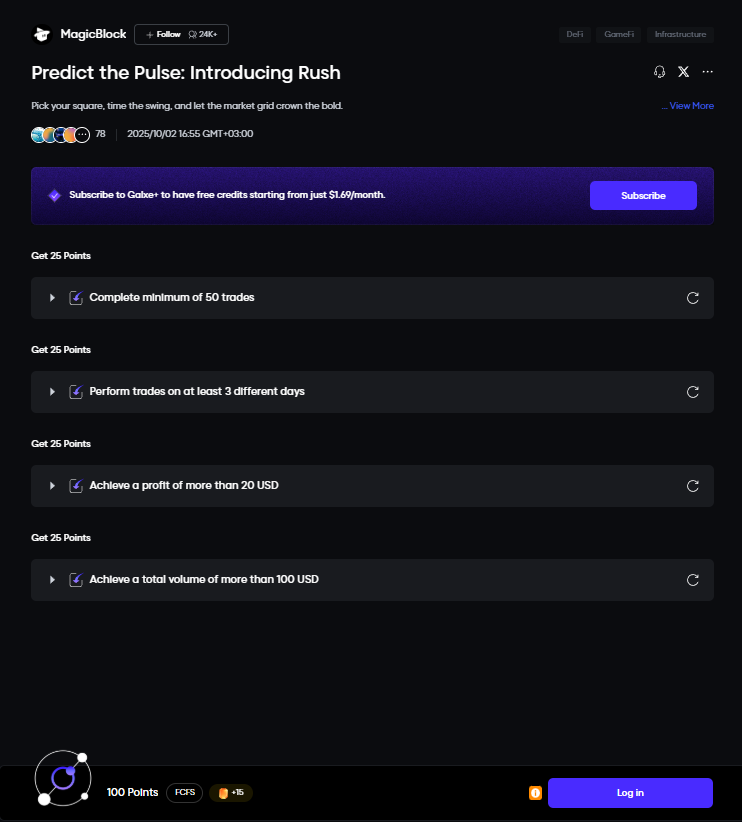Click the MagicBlock logo avatar
This screenshot has height=822, width=742.
[x=42, y=35]
